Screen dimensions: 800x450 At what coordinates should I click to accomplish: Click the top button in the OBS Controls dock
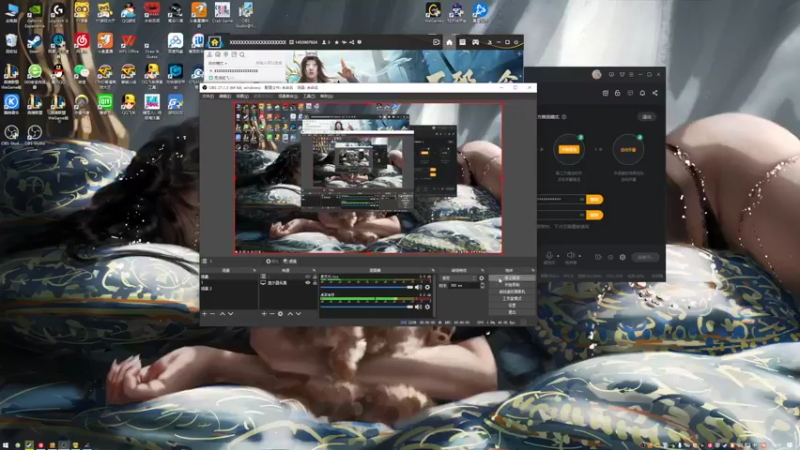[512, 278]
